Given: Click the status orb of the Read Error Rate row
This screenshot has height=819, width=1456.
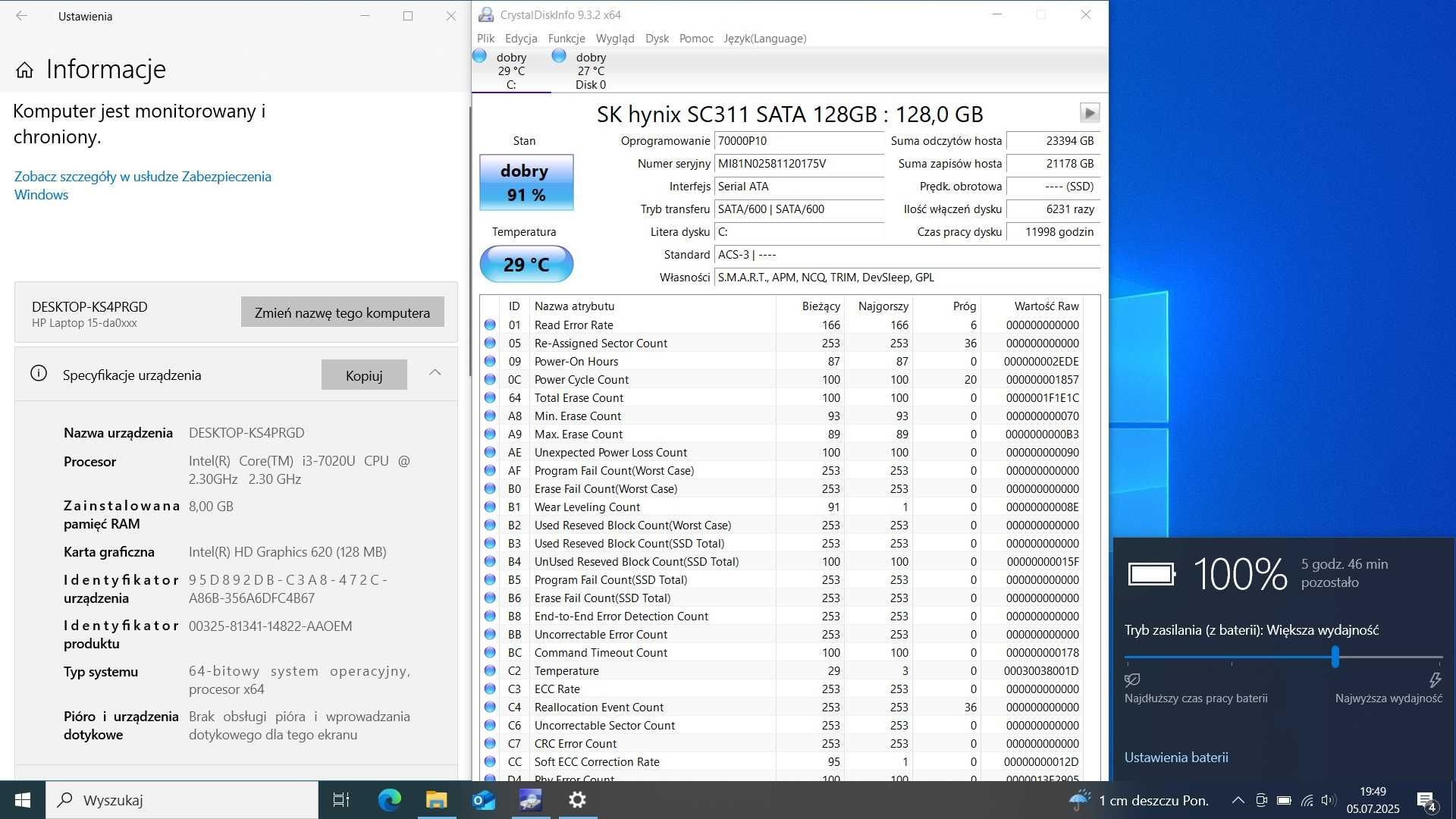Looking at the screenshot, I should pyautogui.click(x=490, y=325).
